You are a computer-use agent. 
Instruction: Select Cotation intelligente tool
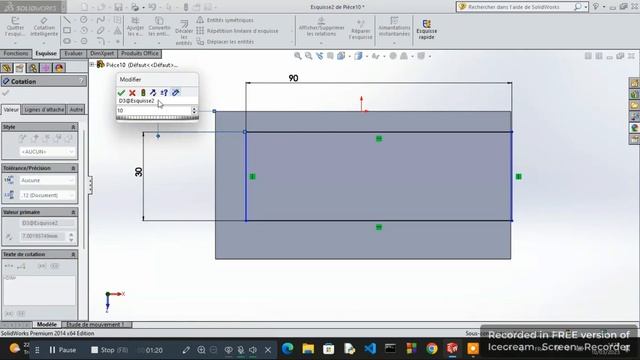[44, 27]
